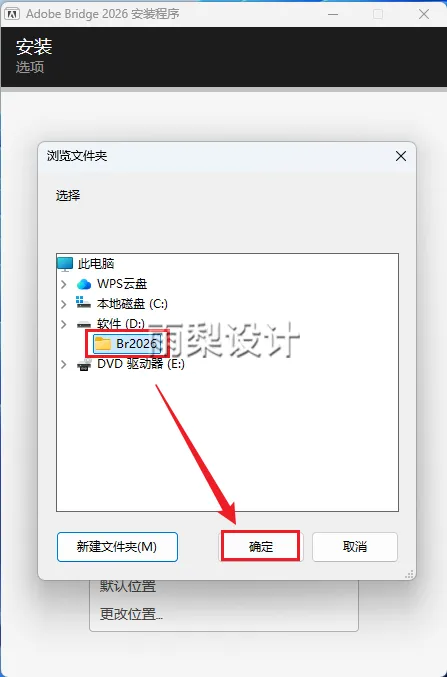Close the 浏览文件夹 dialog with X

401,156
